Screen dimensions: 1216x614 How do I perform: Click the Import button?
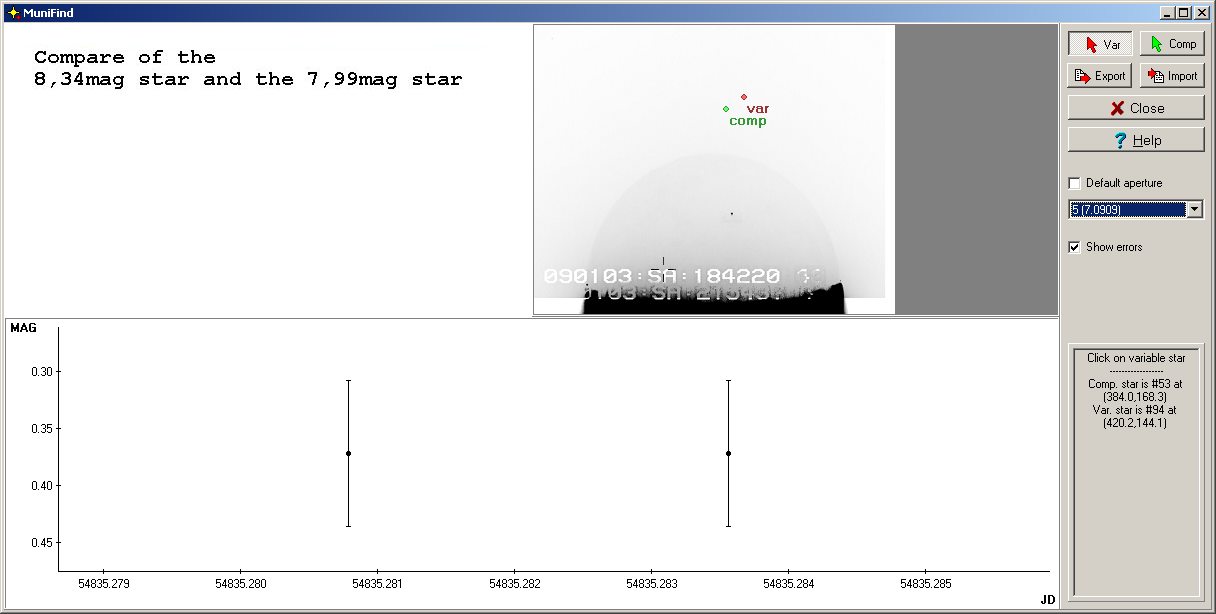click(x=1172, y=76)
